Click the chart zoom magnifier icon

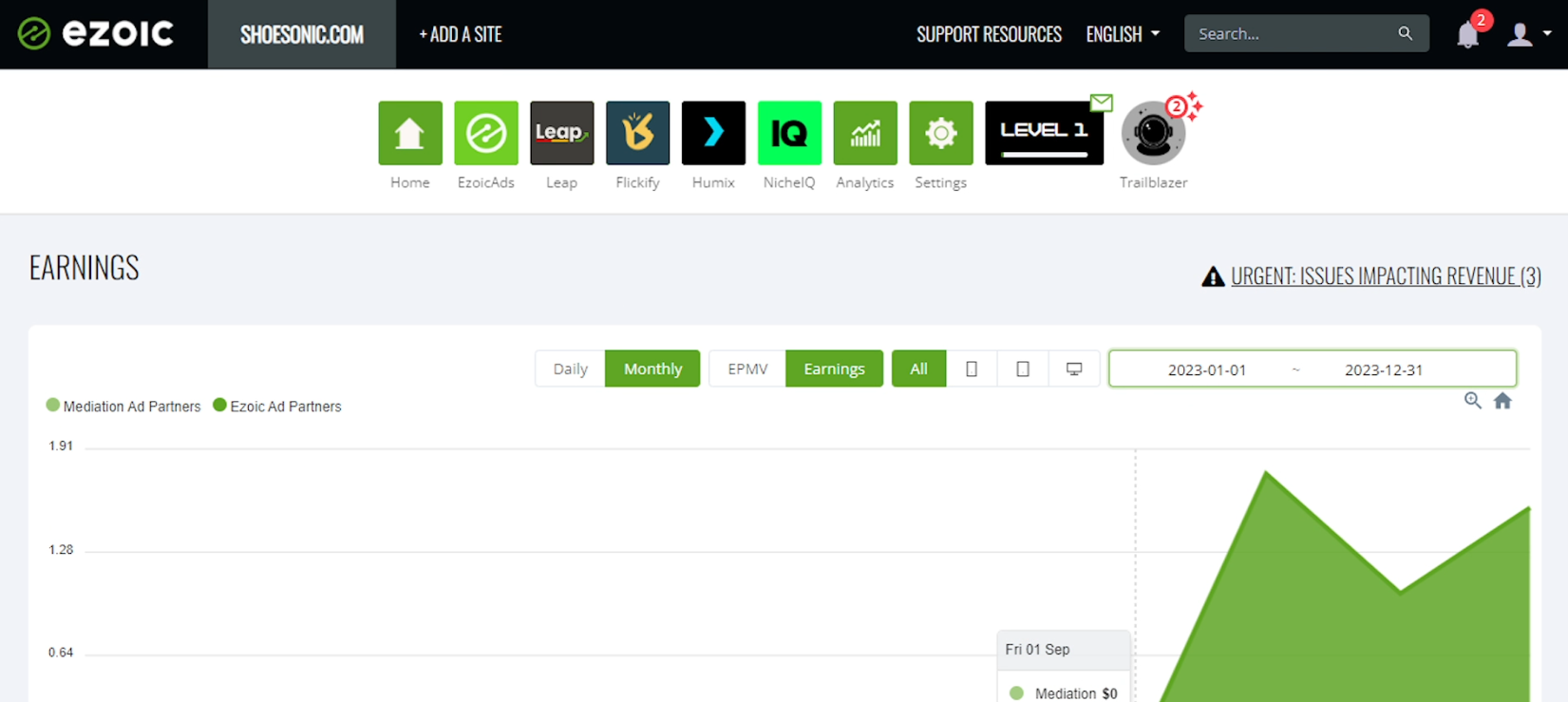1473,401
